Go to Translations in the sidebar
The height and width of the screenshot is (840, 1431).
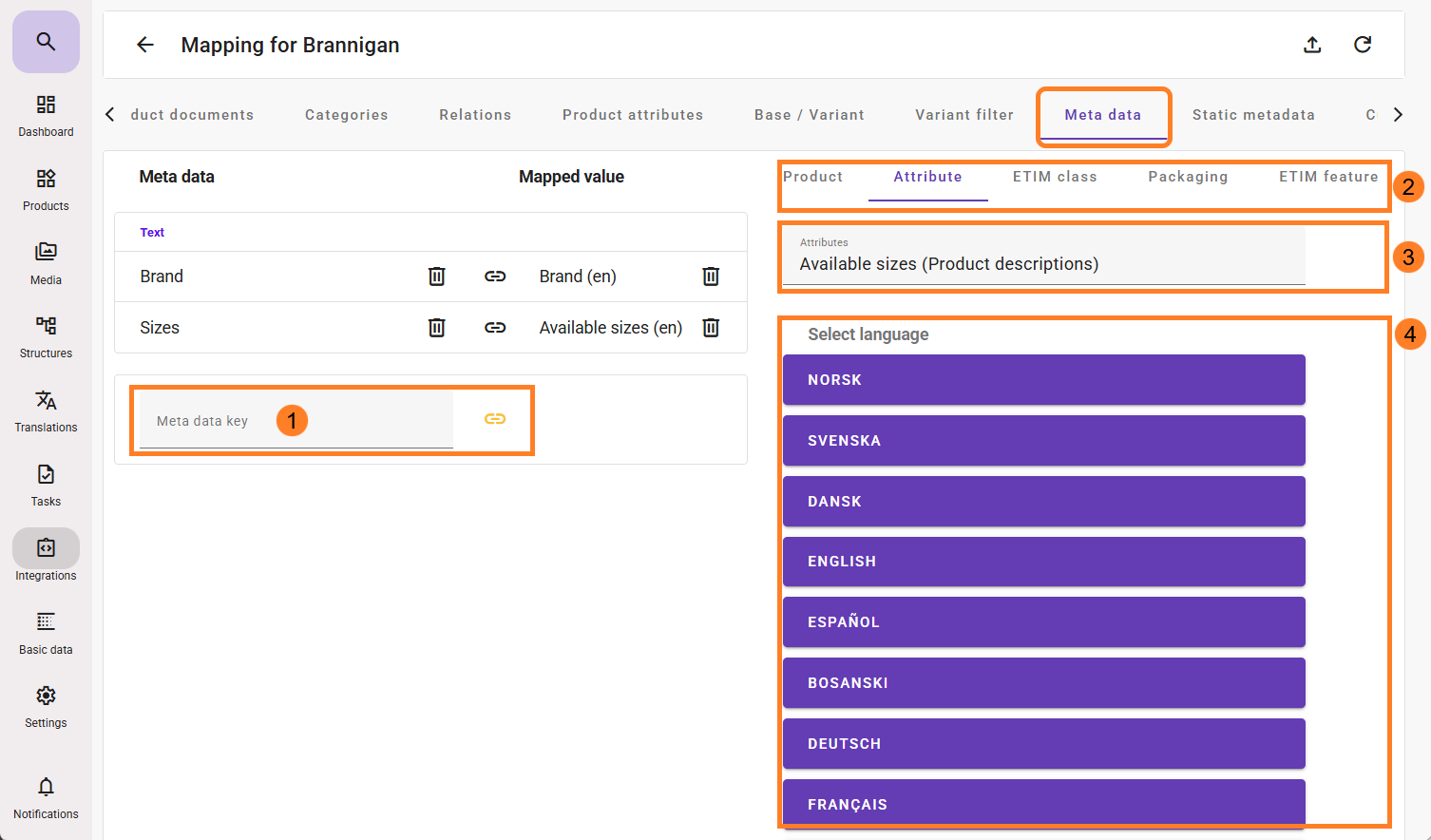pos(46,410)
